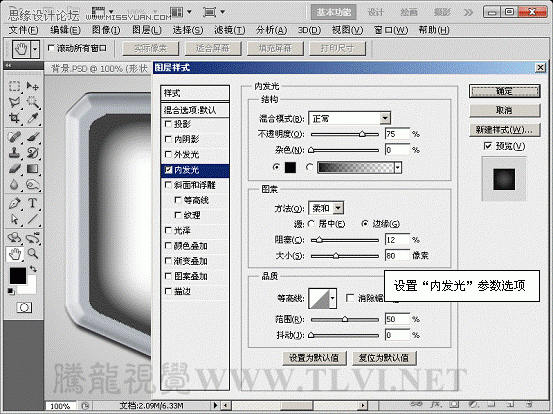The width and height of the screenshot is (553, 414).
Task: Check the 滚动所有窗口 option
Action: pyautogui.click(x=51, y=48)
